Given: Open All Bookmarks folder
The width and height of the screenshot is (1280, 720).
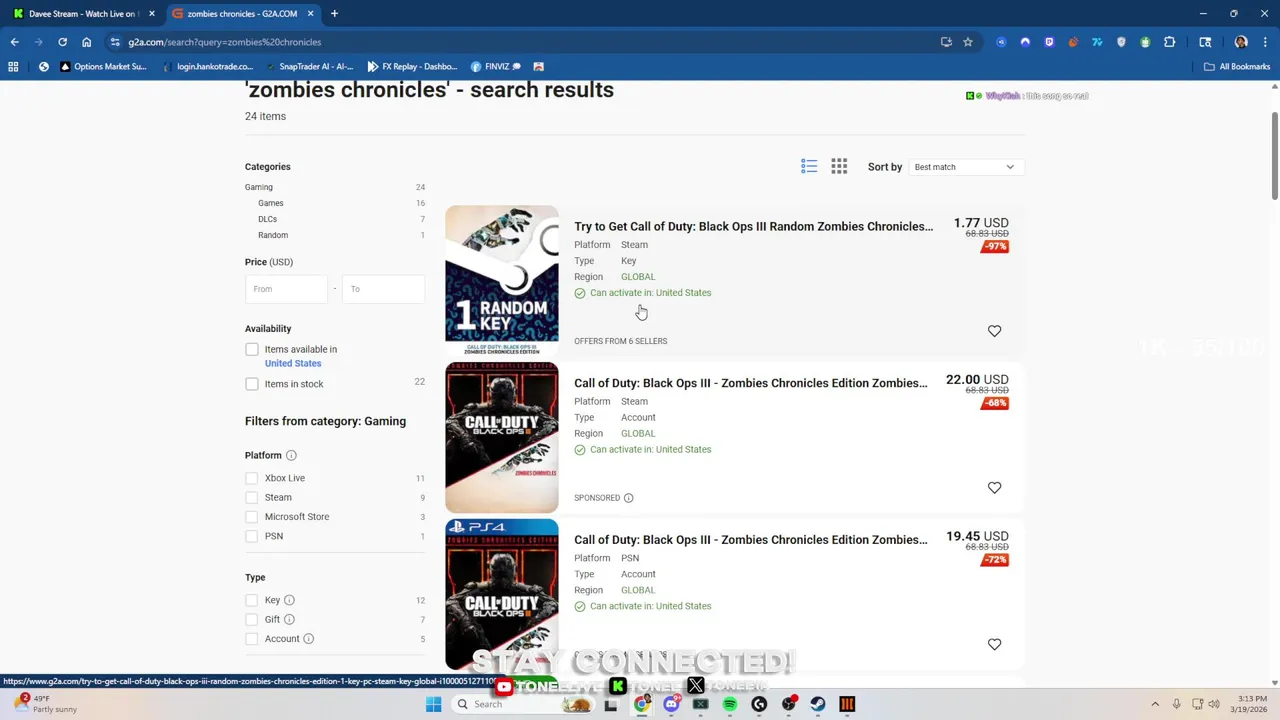Looking at the screenshot, I should (x=1237, y=67).
